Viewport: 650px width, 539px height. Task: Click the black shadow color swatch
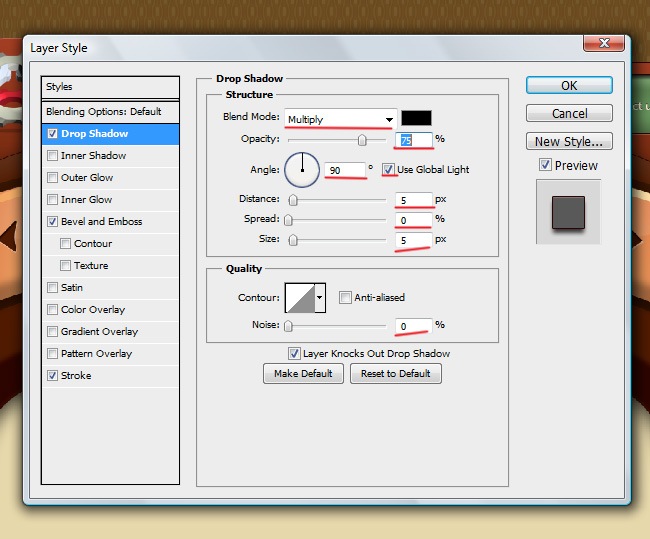point(416,119)
